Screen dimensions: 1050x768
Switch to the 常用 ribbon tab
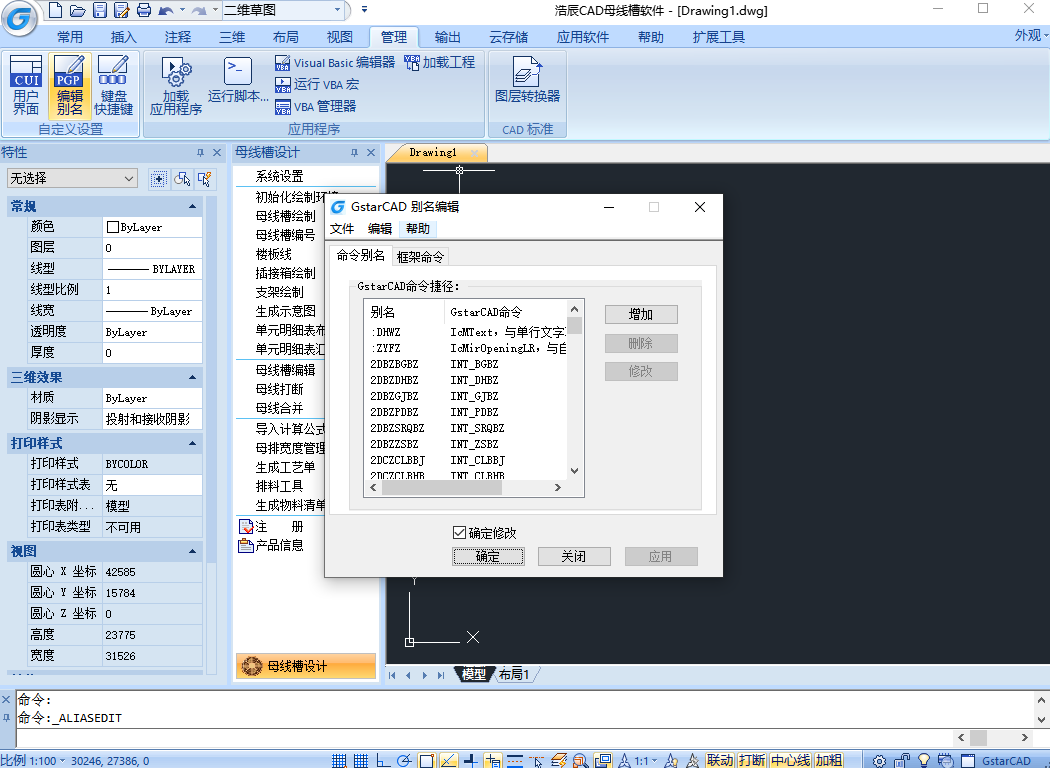coord(70,37)
